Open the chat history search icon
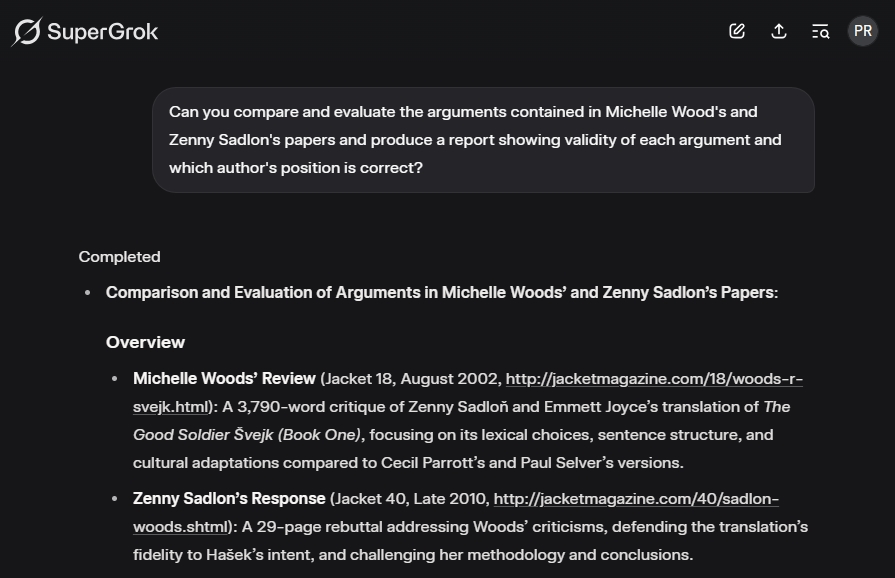Screen dimensions: 895x578 pos(821,31)
